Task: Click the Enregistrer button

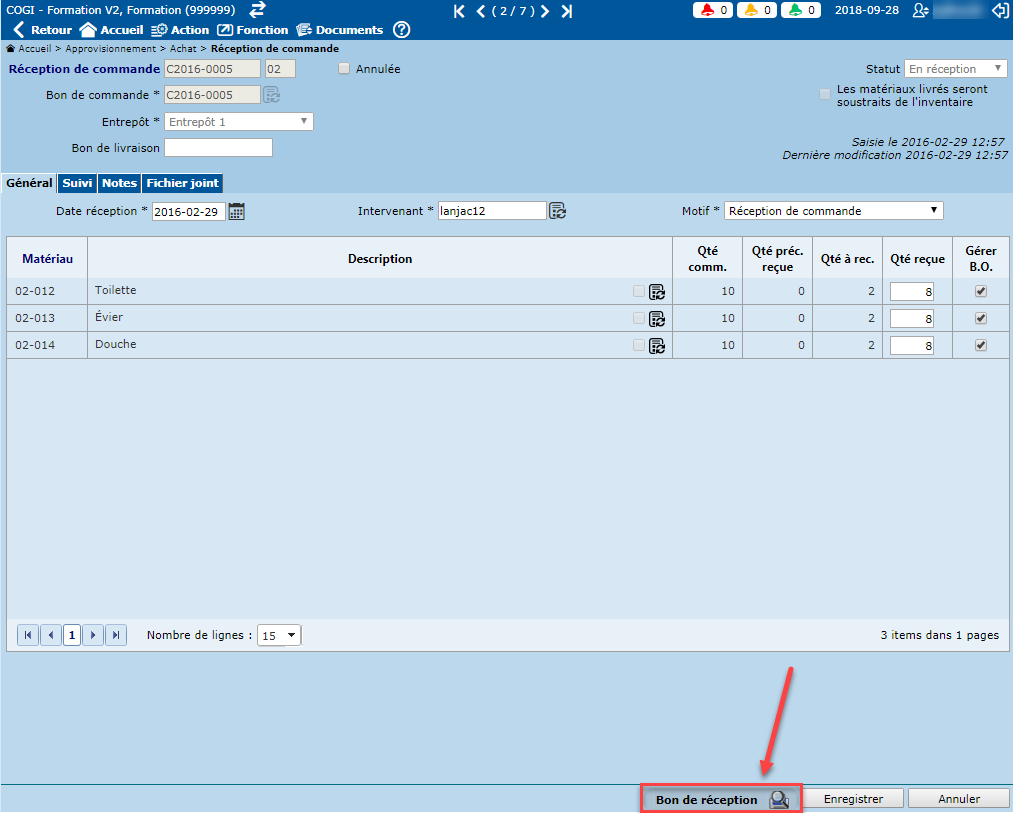Action: pos(853,799)
